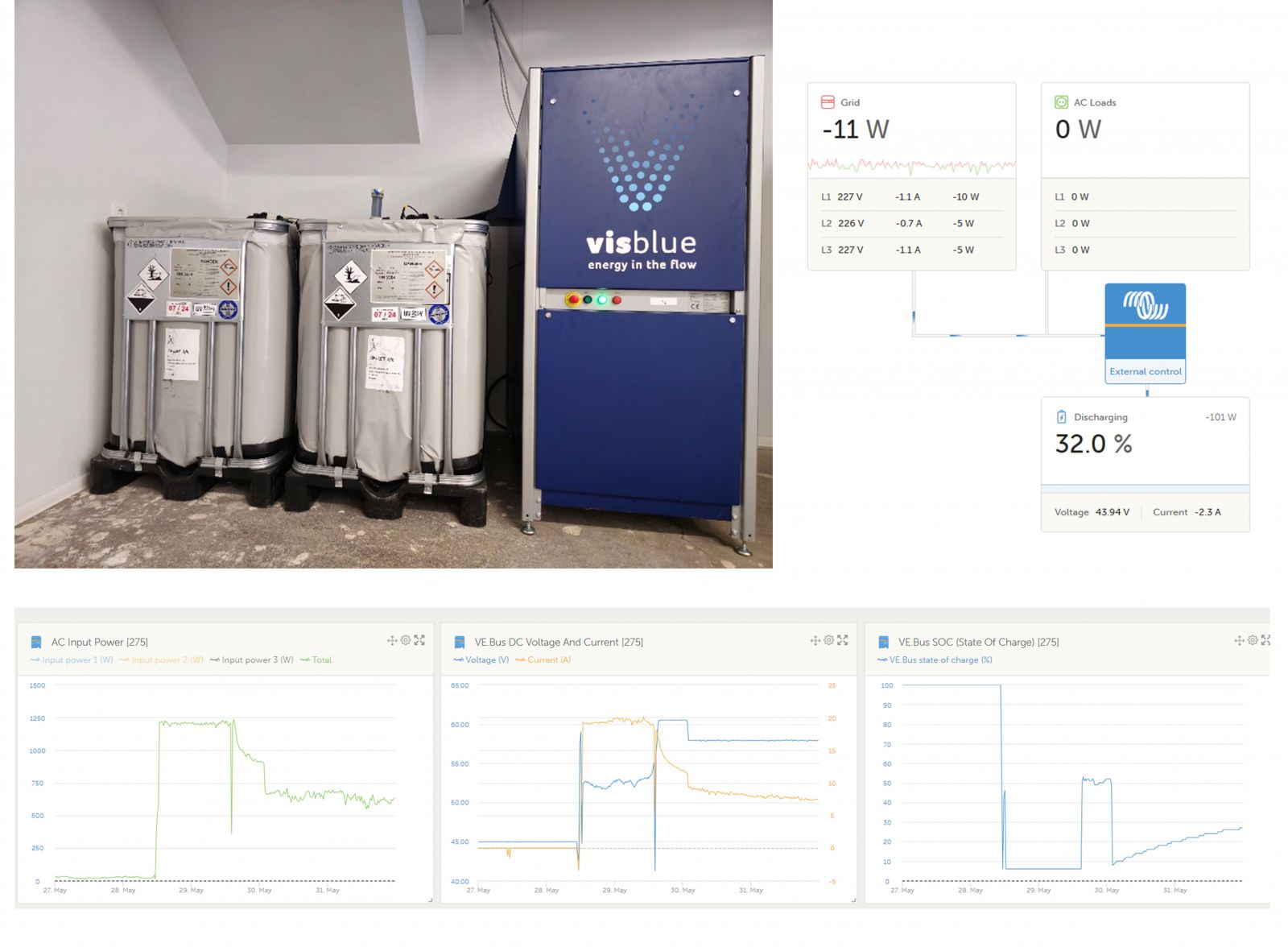Click the VE.Bus SOC (State Of Charge) [275] title
Viewport: 1288px width, 947px height.
coord(979,642)
